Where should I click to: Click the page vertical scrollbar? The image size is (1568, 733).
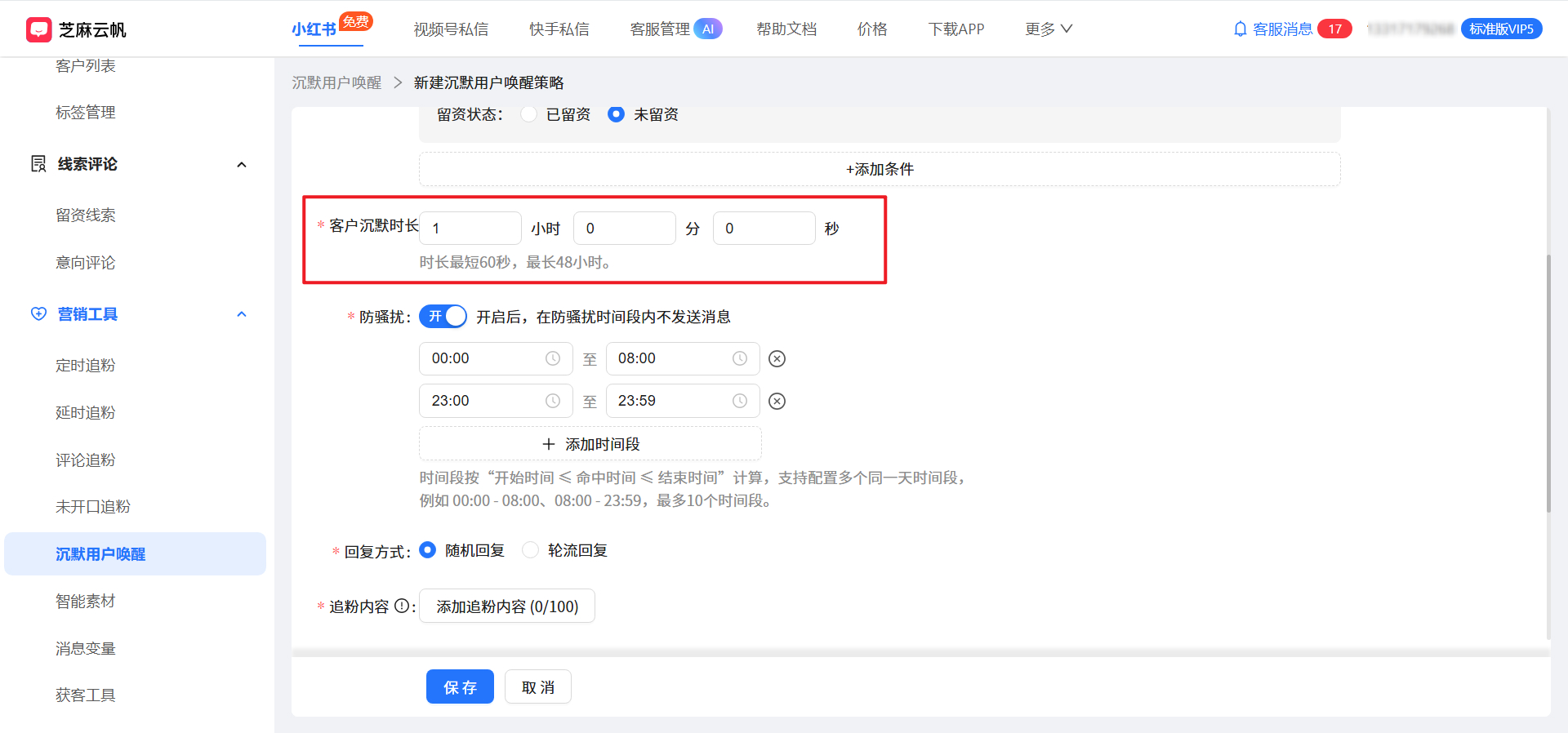tap(1548, 384)
